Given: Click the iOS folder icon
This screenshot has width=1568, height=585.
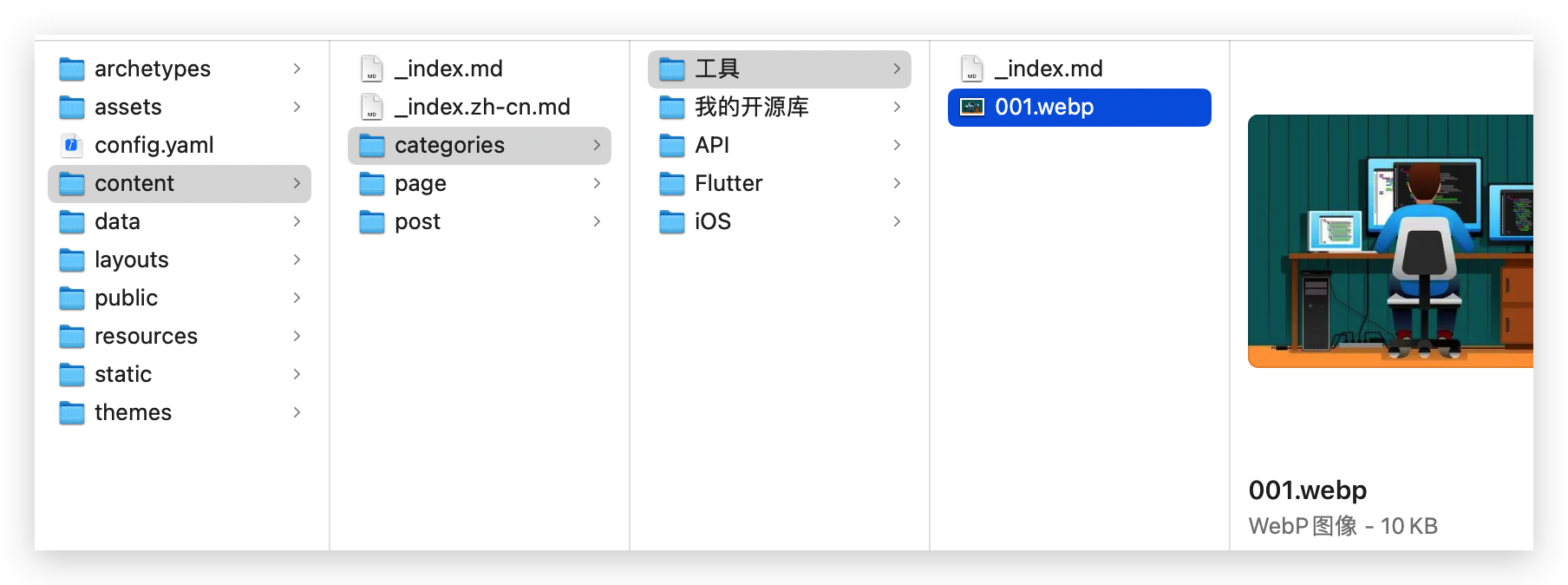Looking at the screenshot, I should (672, 221).
